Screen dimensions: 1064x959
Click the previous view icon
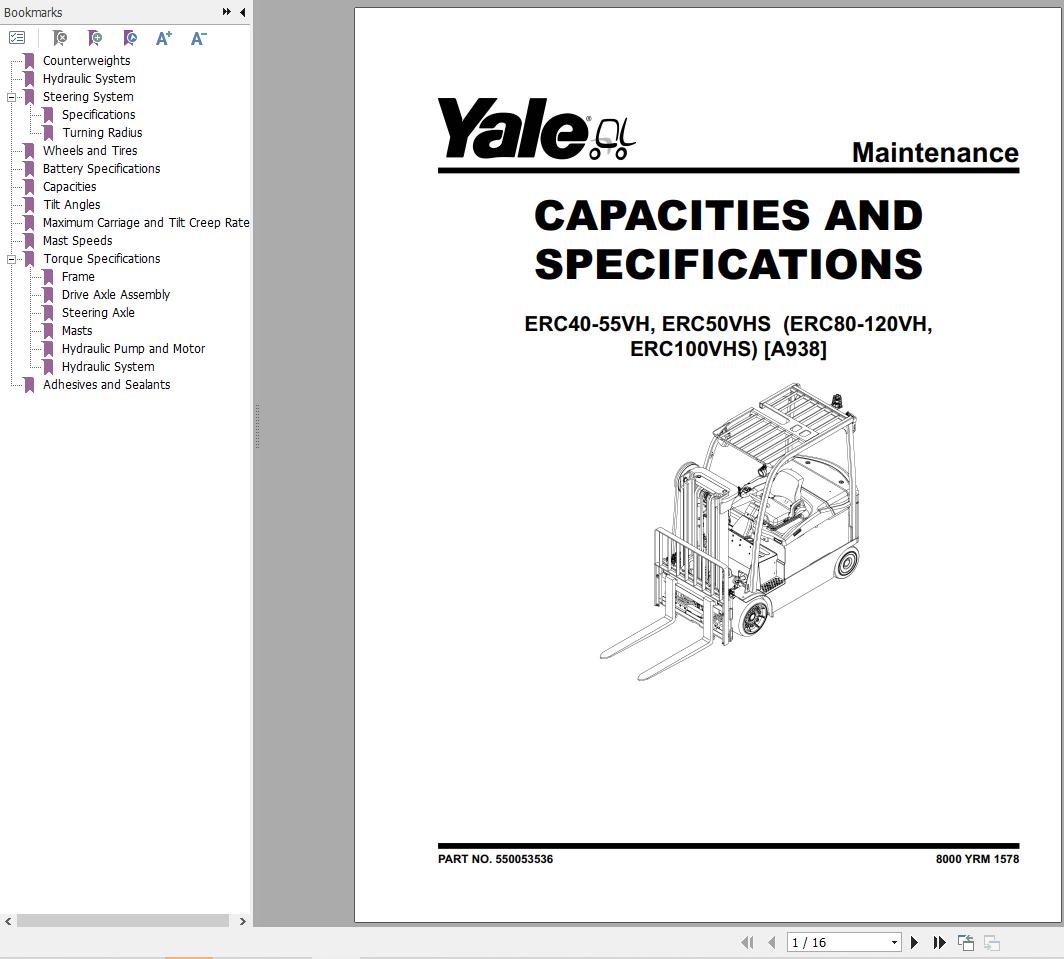[966, 942]
